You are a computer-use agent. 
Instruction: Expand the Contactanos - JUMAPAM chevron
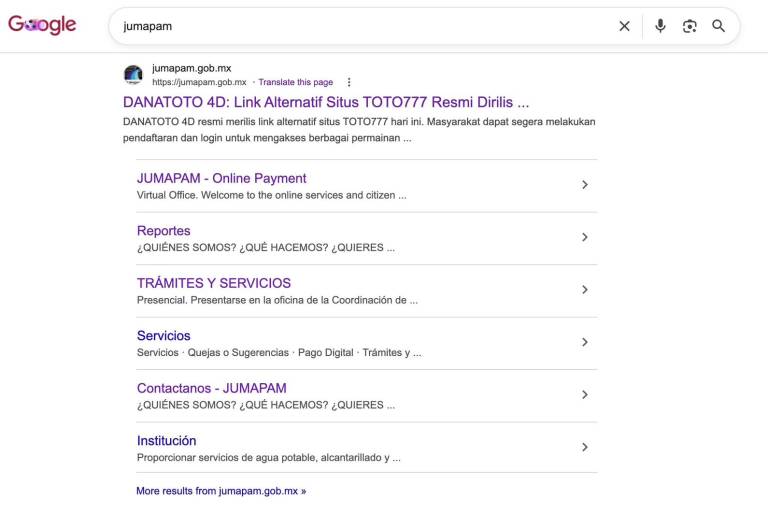coord(585,394)
